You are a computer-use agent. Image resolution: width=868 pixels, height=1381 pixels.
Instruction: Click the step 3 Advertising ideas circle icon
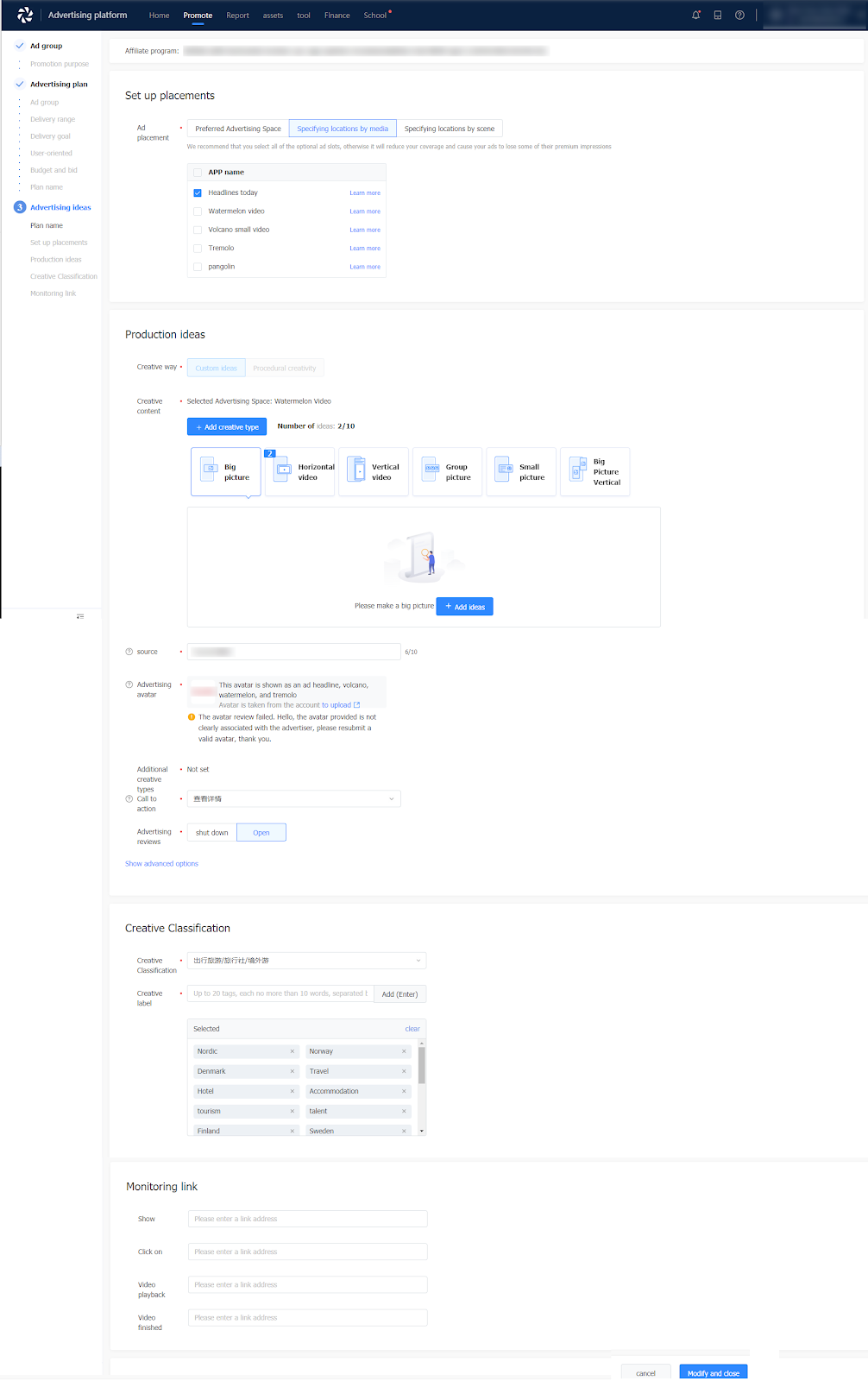coord(20,207)
